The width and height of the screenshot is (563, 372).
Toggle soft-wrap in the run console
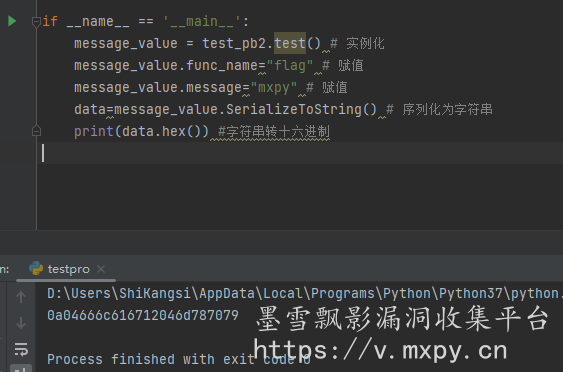[x=21, y=349]
